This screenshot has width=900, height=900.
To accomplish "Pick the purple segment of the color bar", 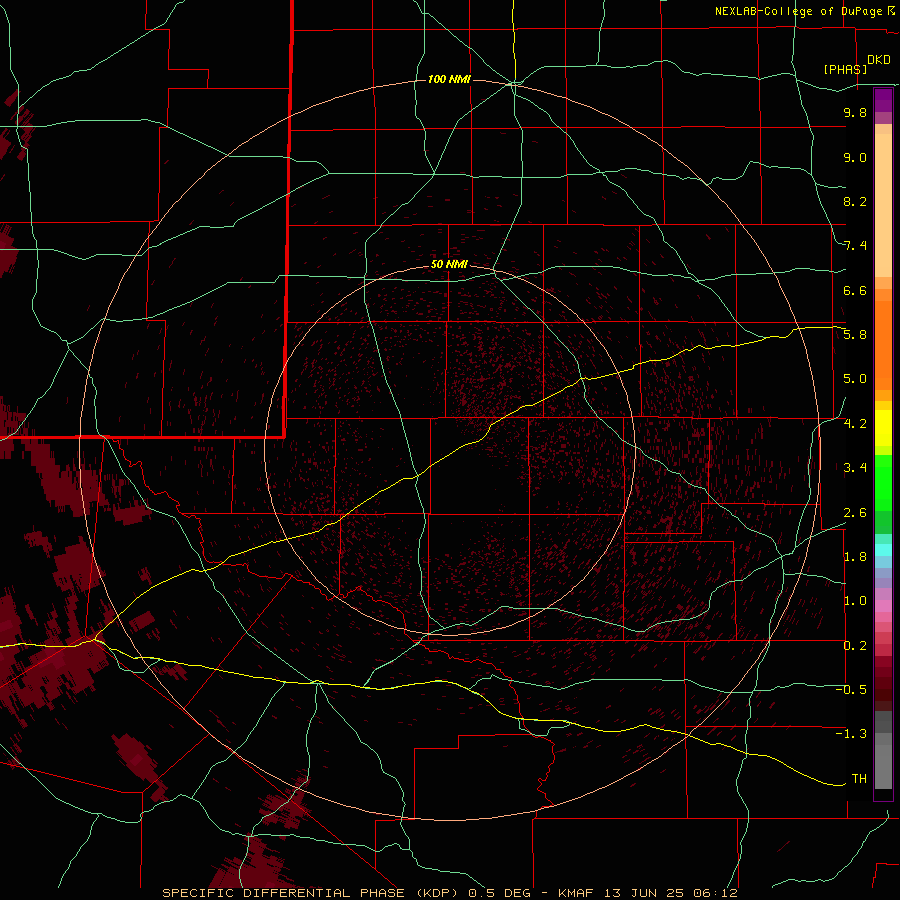I will [883, 100].
